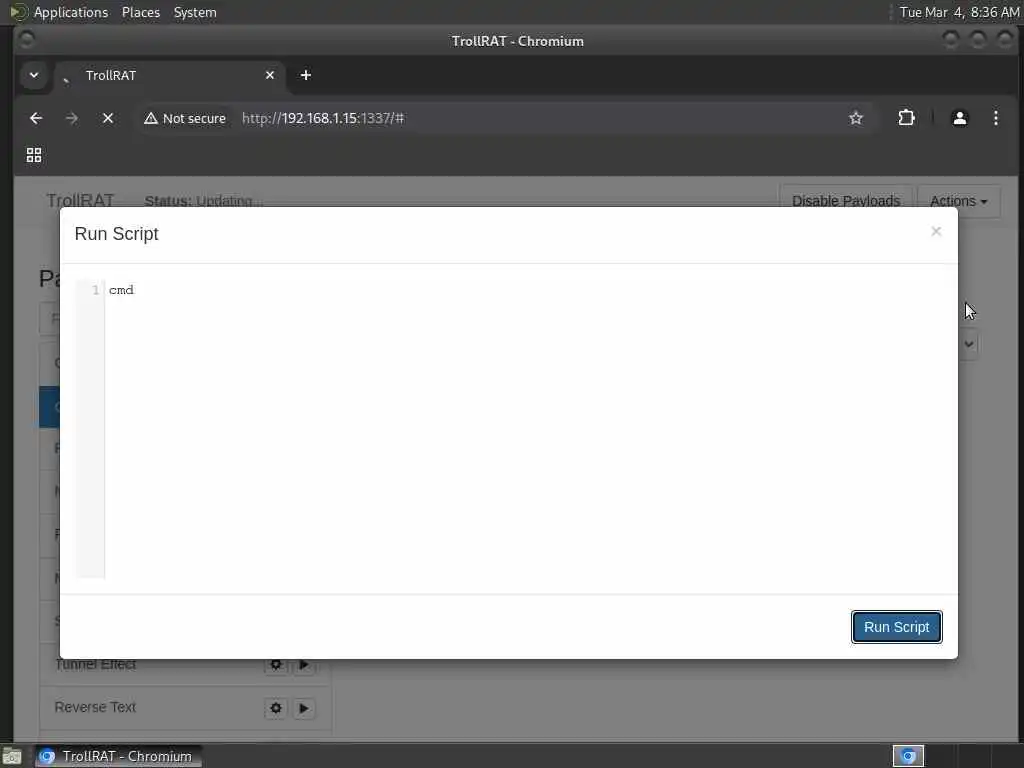Click into the script editor containing cmd
The image size is (1024, 768).
tap(522, 428)
